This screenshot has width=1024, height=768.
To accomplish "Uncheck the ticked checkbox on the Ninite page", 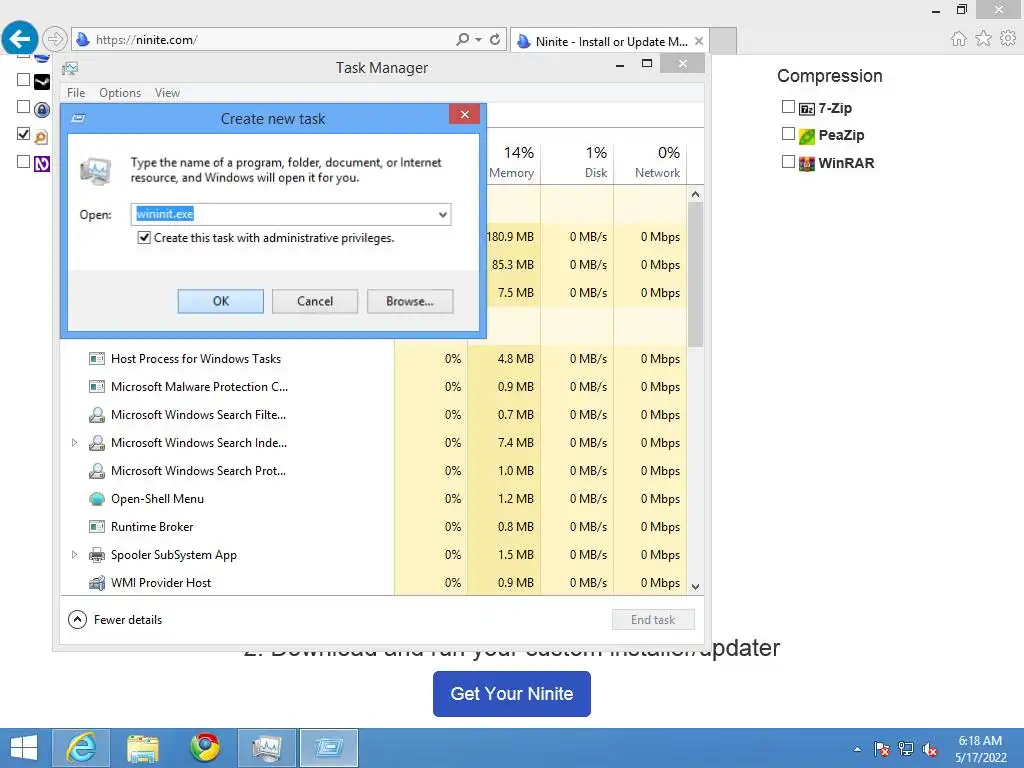I will pos(24,134).
